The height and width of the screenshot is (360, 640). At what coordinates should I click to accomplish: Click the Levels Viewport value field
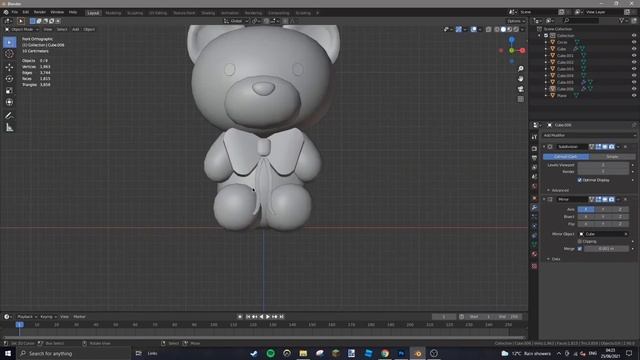(603, 165)
